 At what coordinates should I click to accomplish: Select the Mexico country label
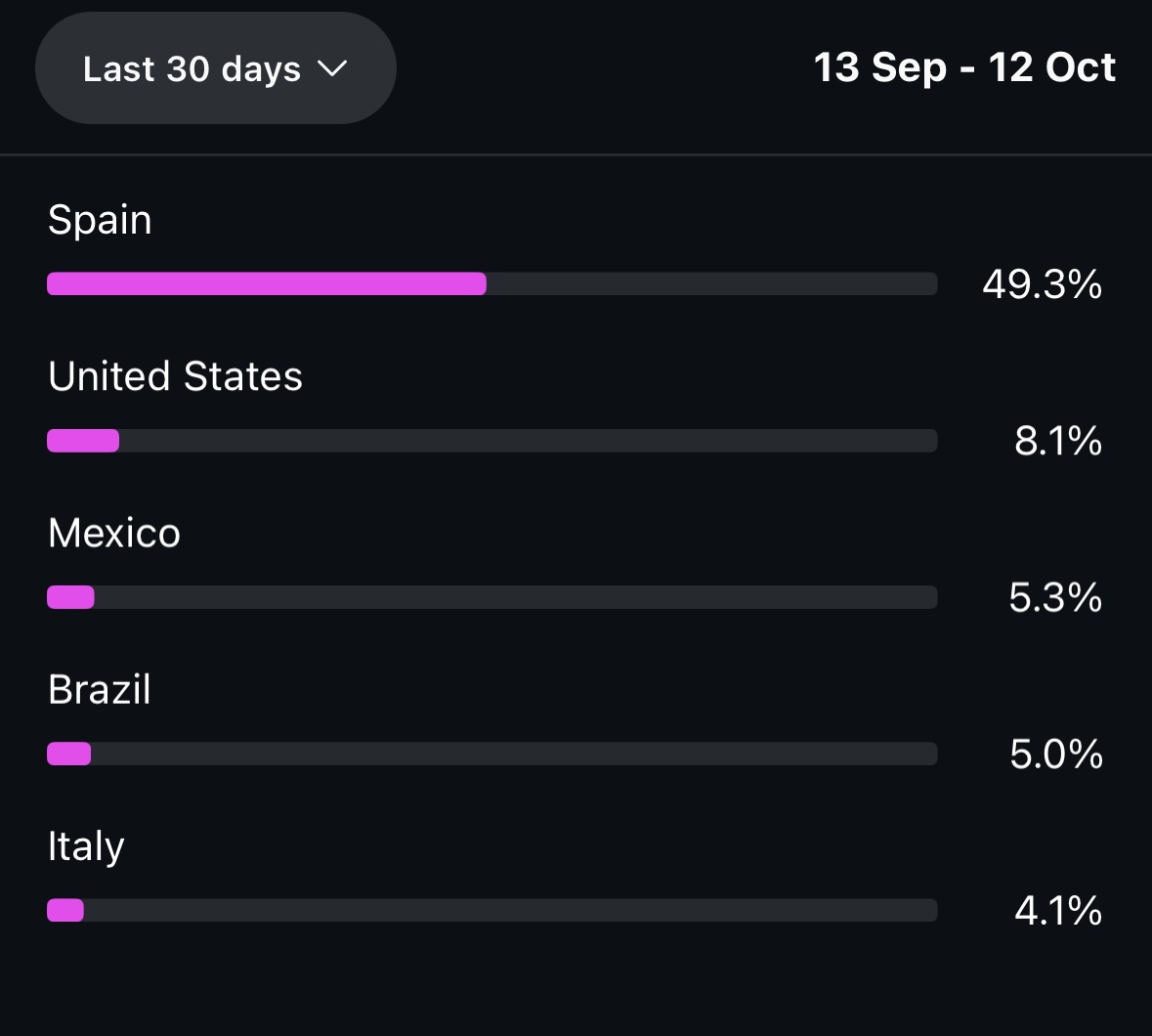(x=114, y=534)
